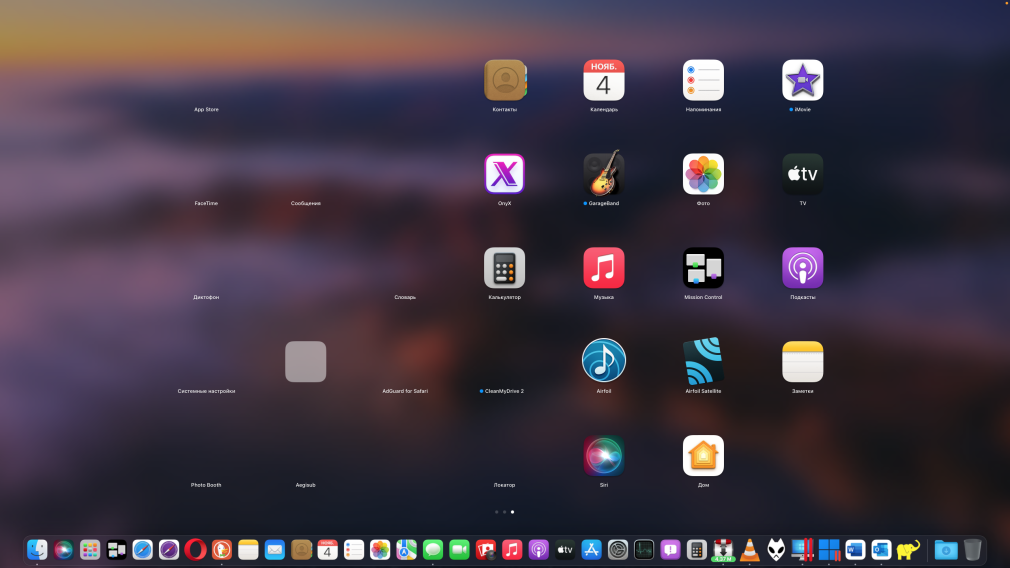Open iMovie from Launchpad
This screenshot has width=1010, height=568.
click(x=802, y=80)
